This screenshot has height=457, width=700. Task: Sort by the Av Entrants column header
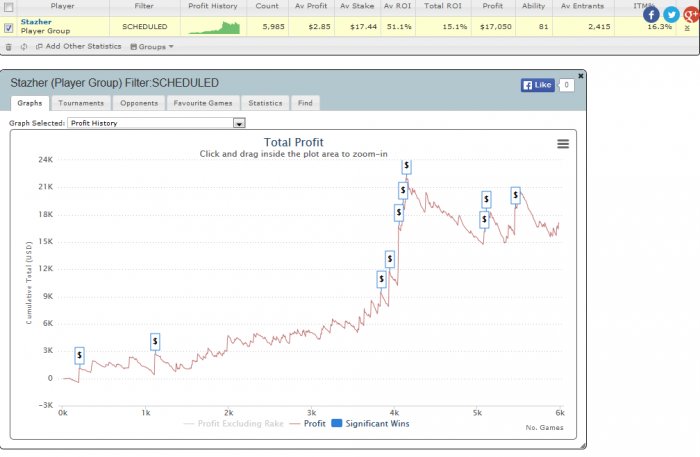pyautogui.click(x=582, y=6)
